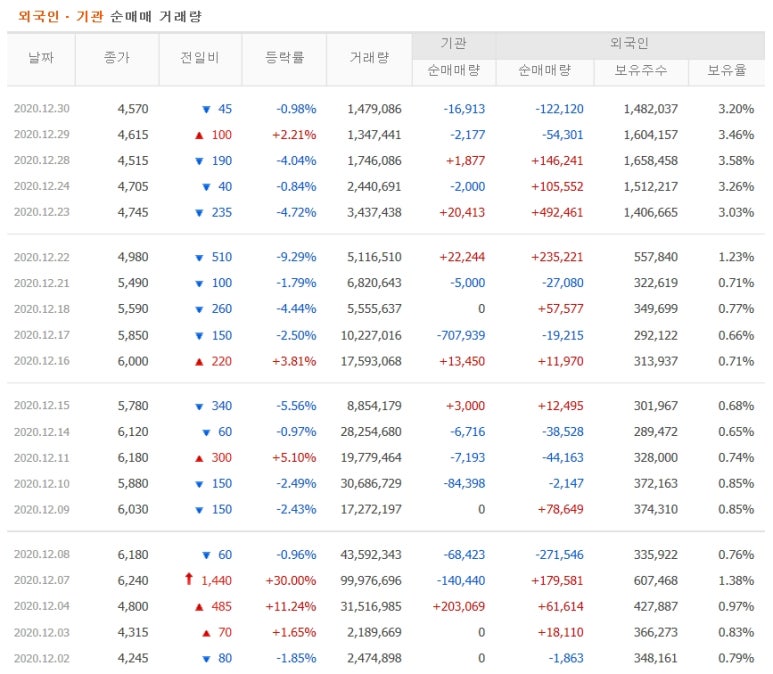The height and width of the screenshot is (674, 773).
Task: Click the 보유율 column header
Action: (x=727, y=71)
